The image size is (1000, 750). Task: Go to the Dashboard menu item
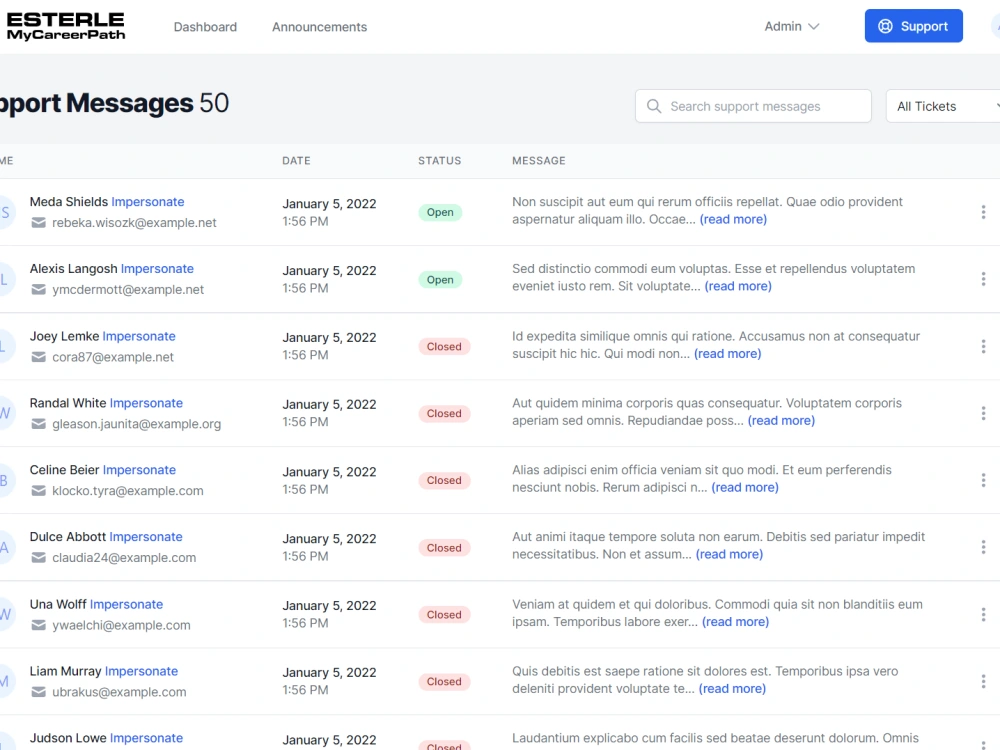(x=205, y=27)
